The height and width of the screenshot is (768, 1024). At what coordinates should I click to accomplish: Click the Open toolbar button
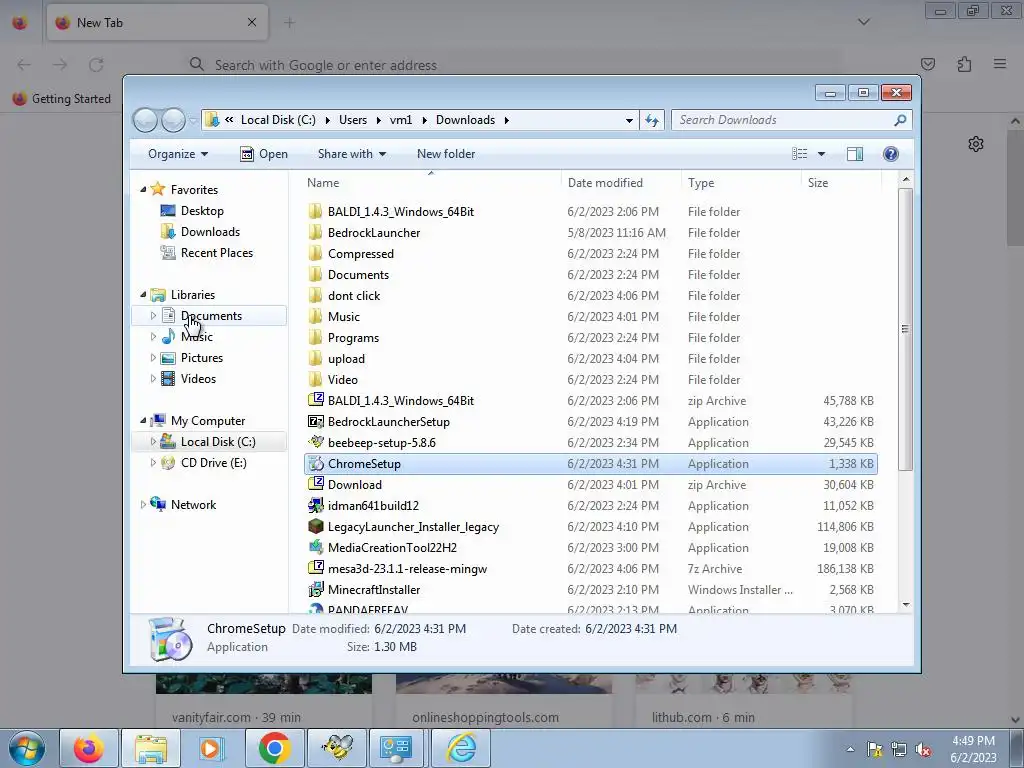tap(264, 154)
